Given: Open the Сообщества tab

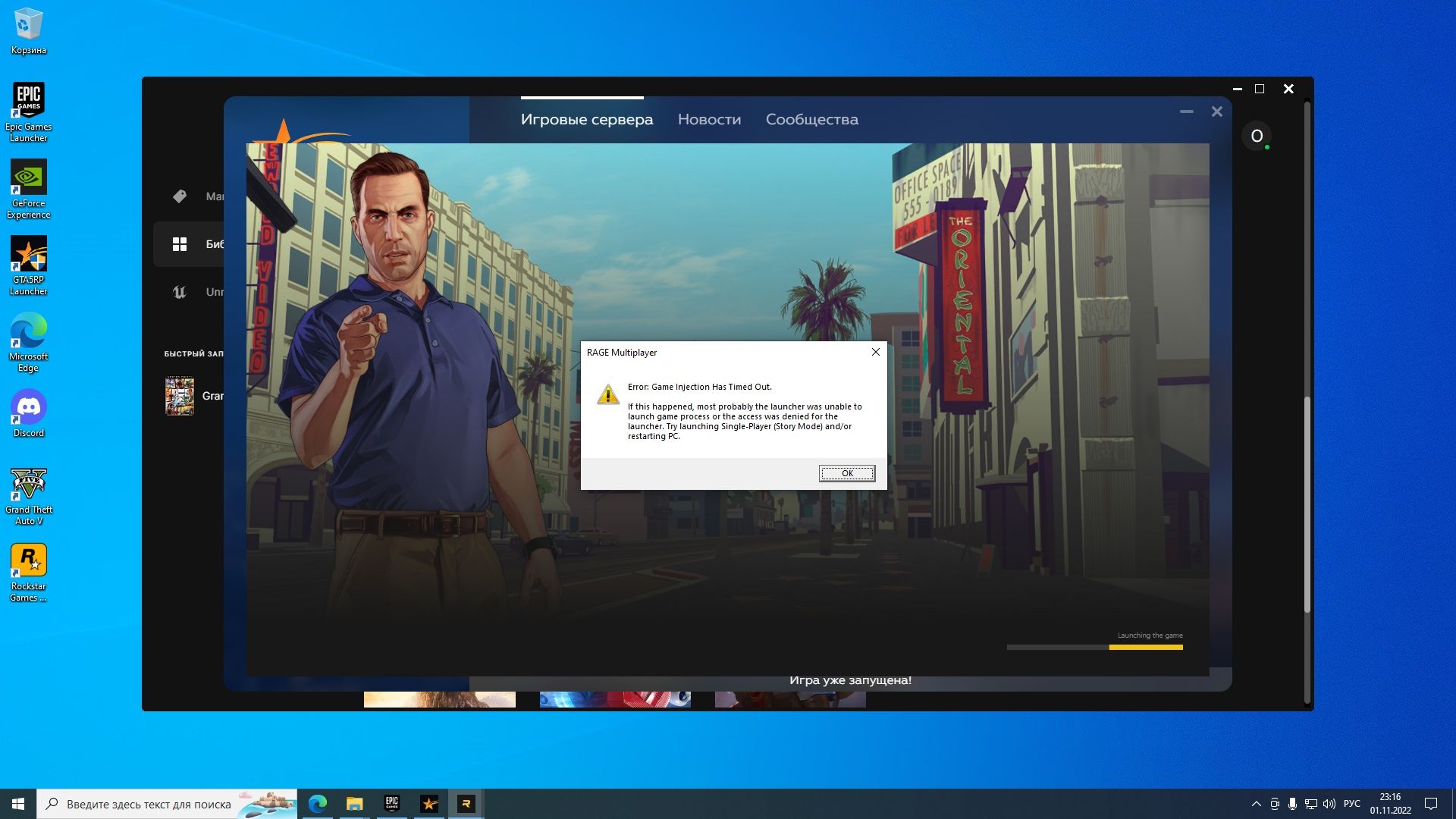Looking at the screenshot, I should tap(811, 119).
